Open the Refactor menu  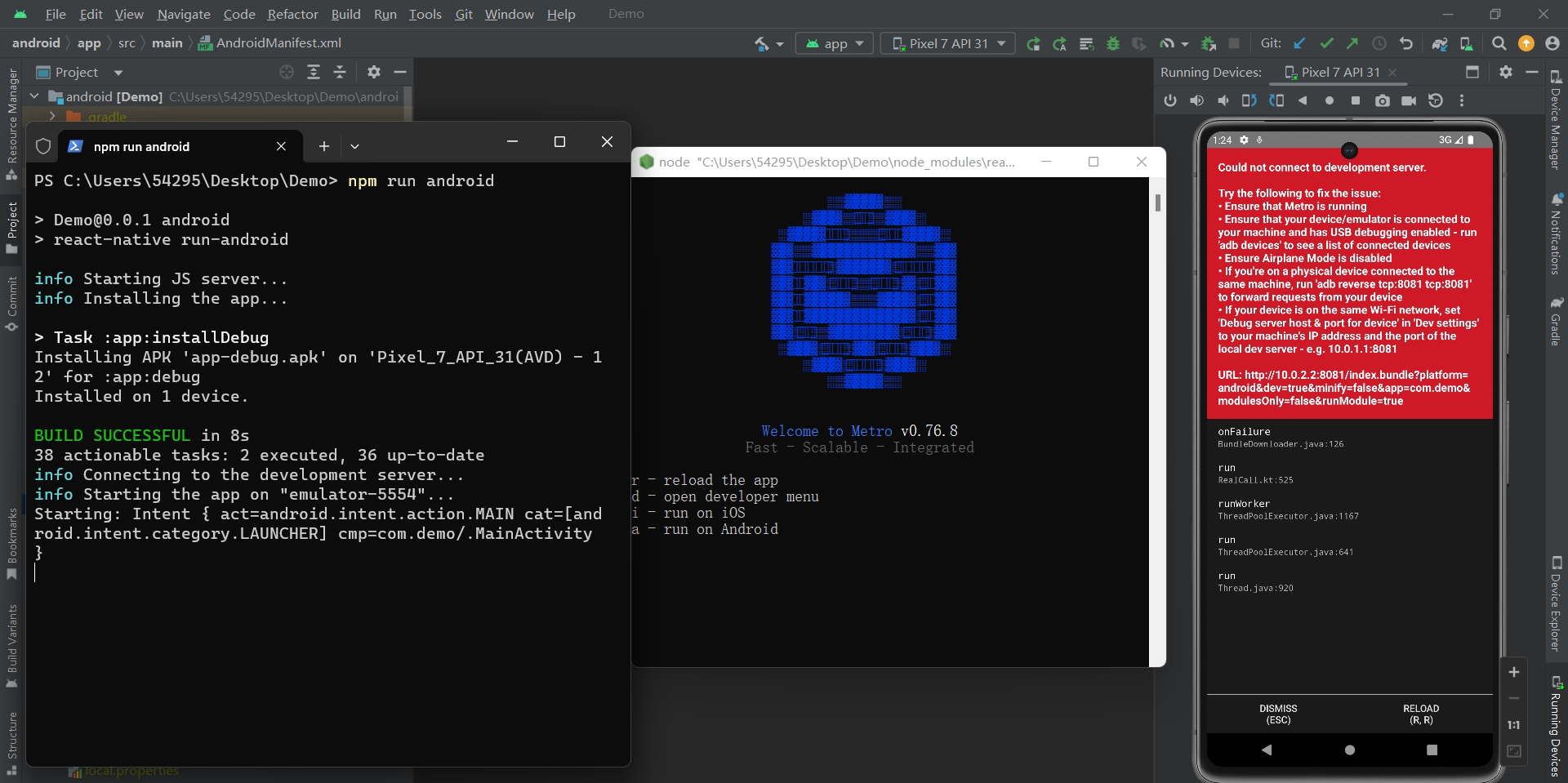(x=292, y=14)
